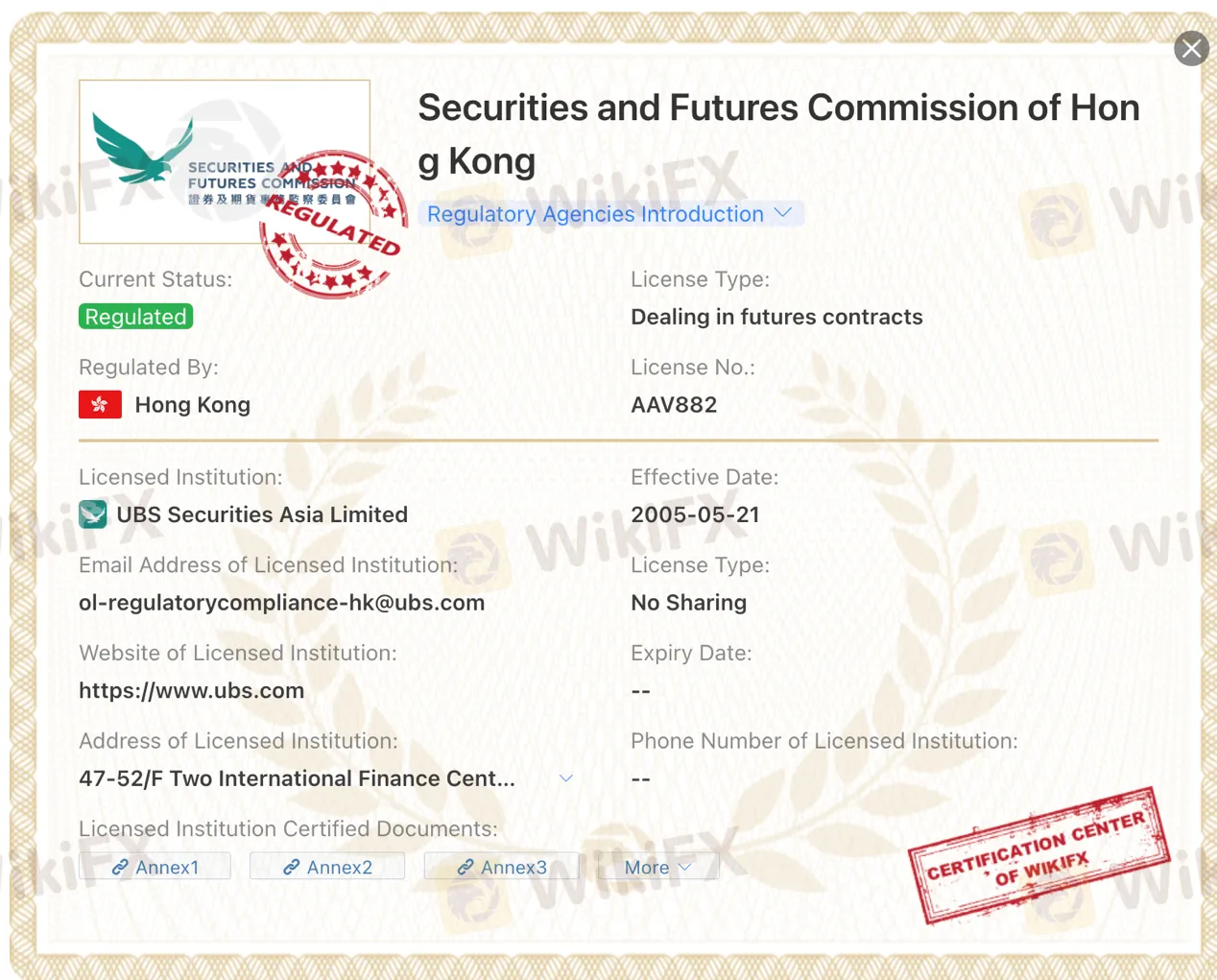Click the UBS Securities Asia Limited name
Viewport: 1217px width, 980px height.
tap(262, 514)
